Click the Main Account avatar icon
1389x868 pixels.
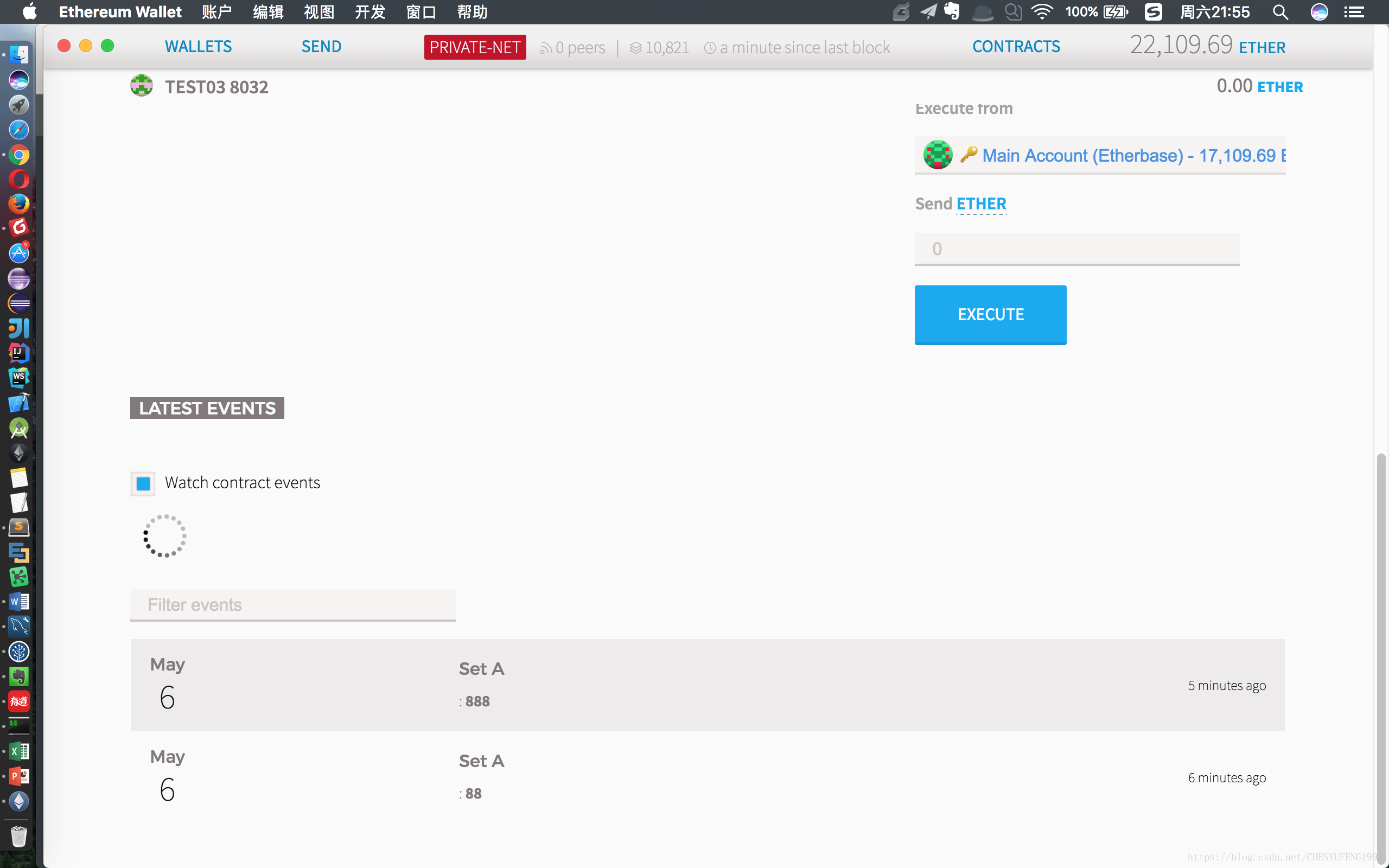point(938,155)
